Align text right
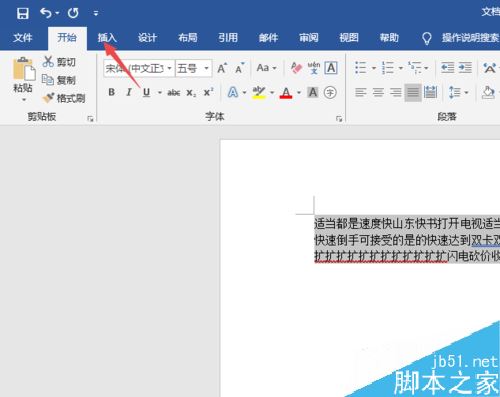This screenshot has width=500, height=397. coord(396,92)
